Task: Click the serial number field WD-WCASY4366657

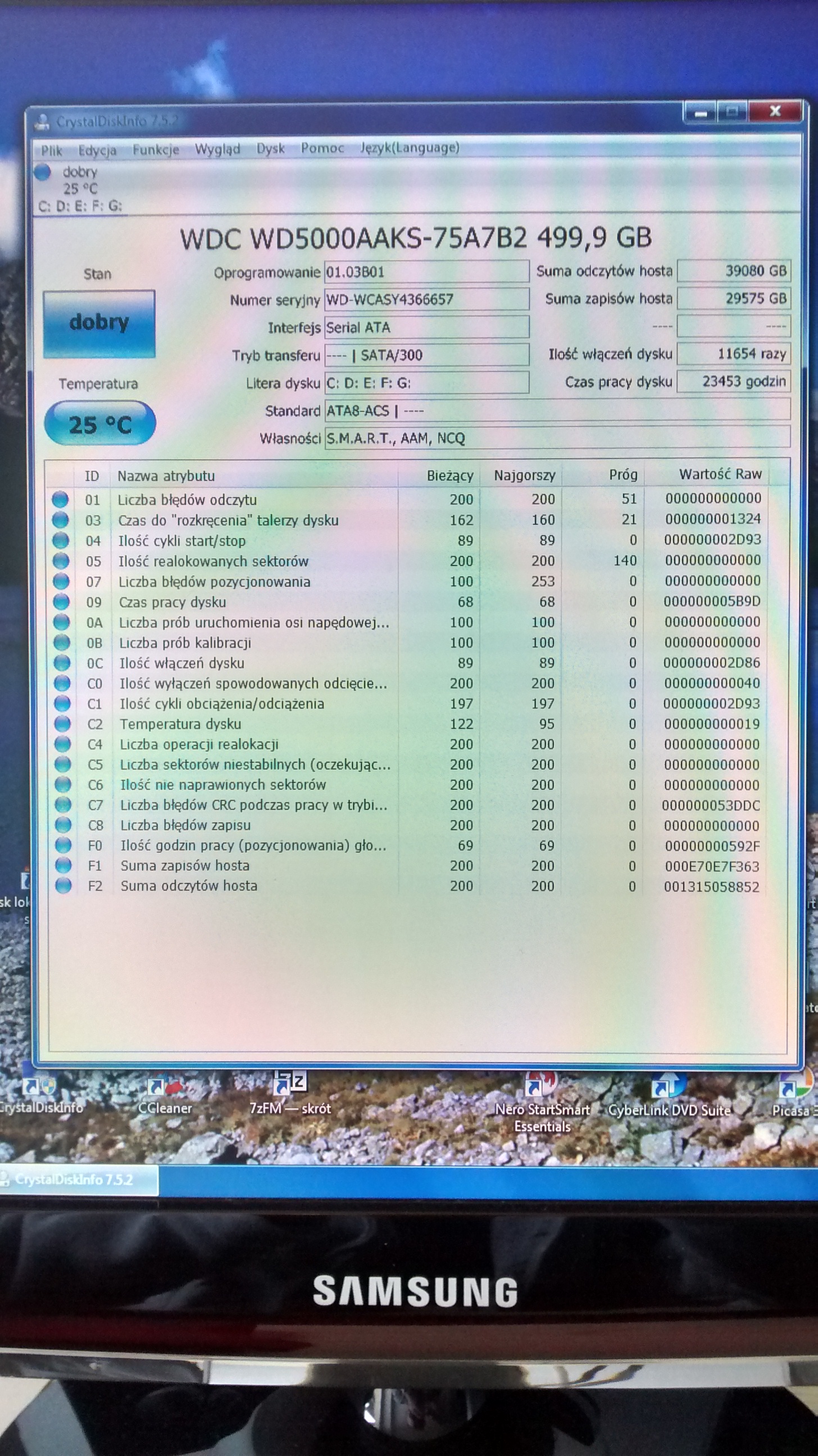Action: click(x=427, y=299)
